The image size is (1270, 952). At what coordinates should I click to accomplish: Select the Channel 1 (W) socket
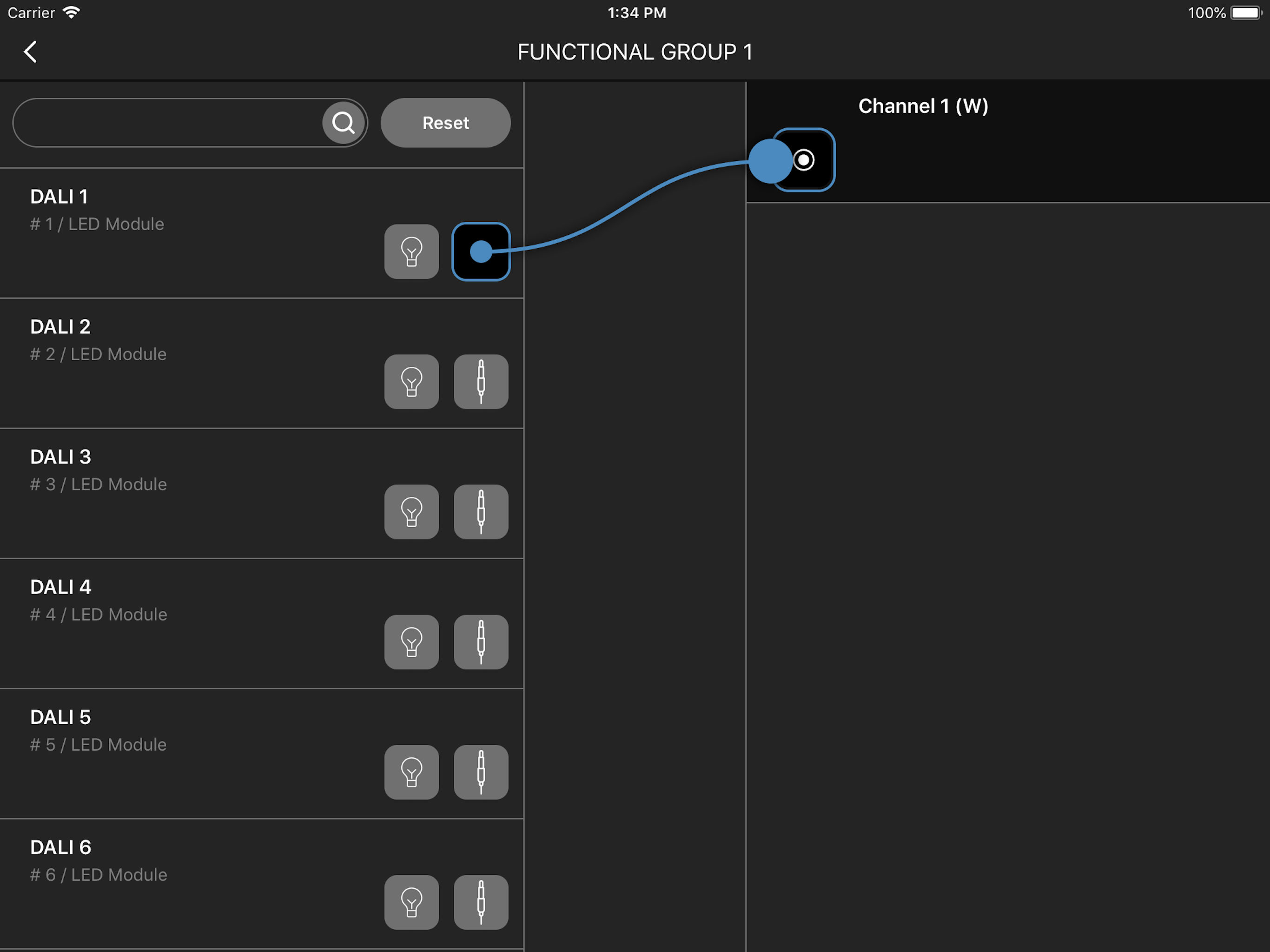804,159
